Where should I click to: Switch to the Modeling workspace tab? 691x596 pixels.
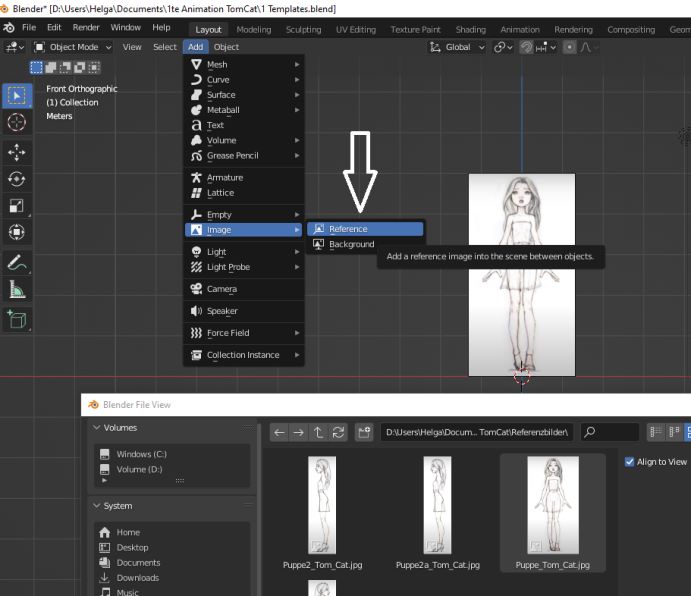253,30
